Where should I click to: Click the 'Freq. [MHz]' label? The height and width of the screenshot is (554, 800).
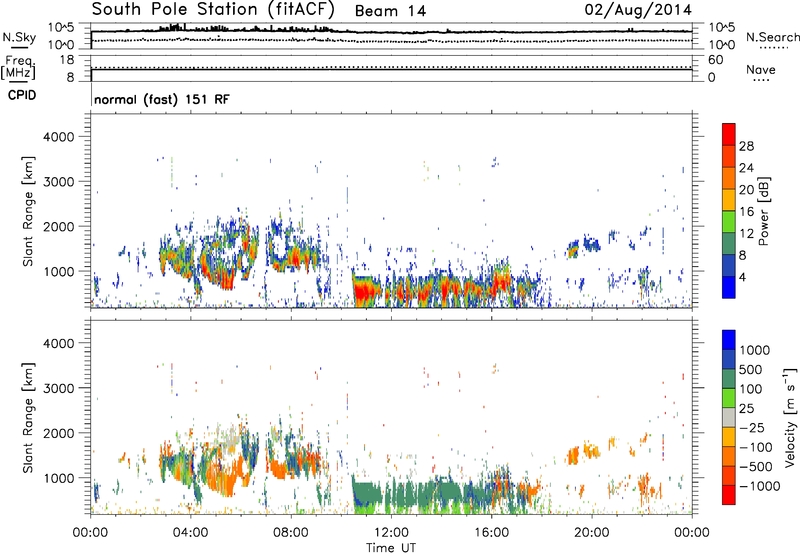18,68
